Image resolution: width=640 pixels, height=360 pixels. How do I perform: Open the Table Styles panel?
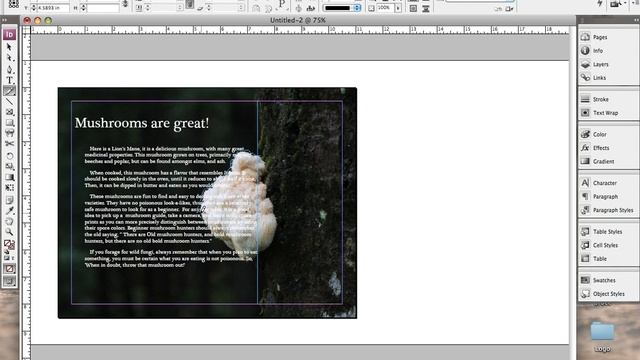pos(608,231)
